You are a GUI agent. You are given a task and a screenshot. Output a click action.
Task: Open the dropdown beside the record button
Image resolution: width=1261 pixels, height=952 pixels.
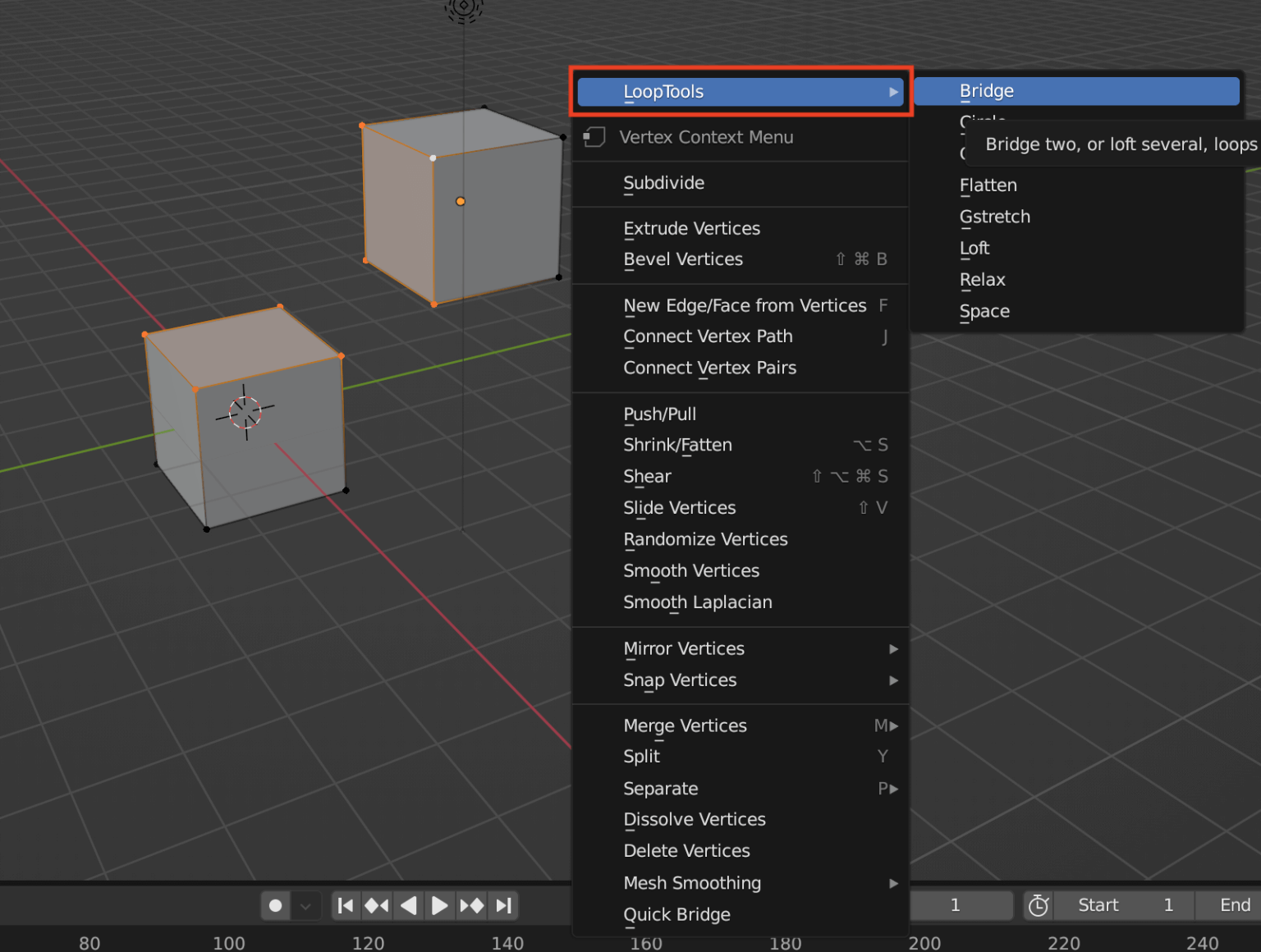pos(305,905)
